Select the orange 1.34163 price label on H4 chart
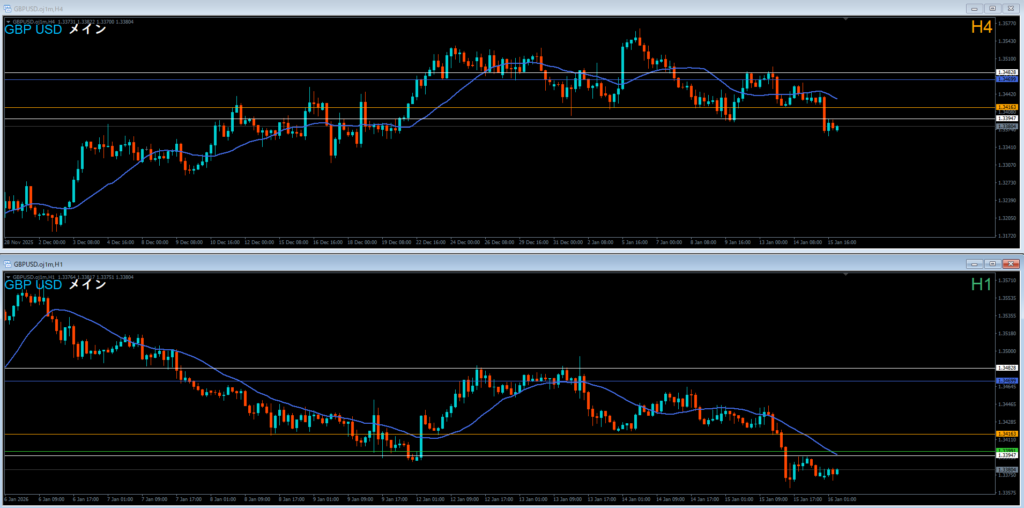This screenshot has width=1024, height=508. click(x=1007, y=106)
